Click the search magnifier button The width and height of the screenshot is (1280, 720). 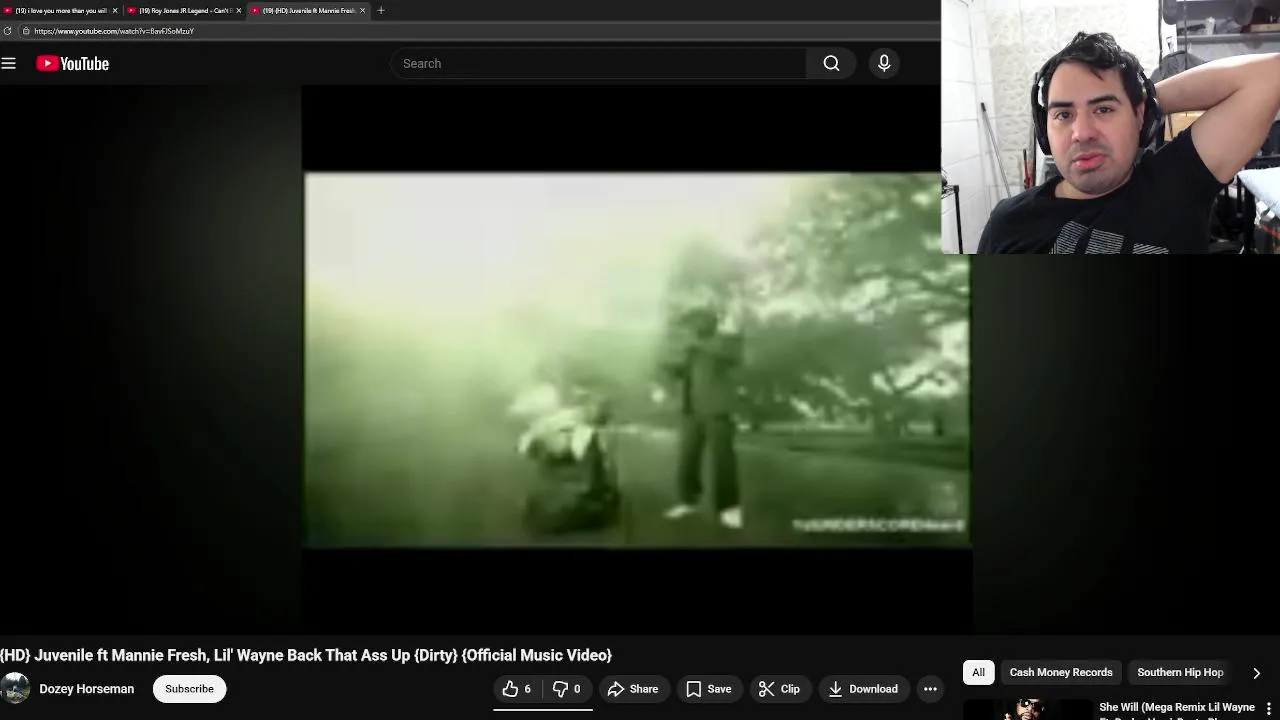tap(831, 64)
